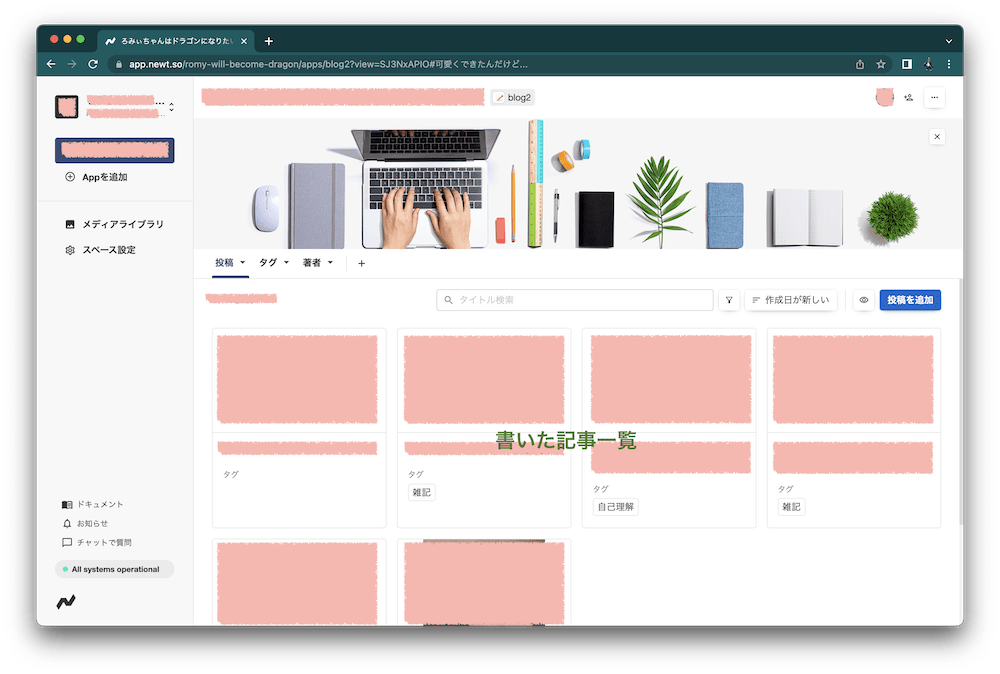Add a new model with plus icon
Screen dimensions: 1000x674
click(362, 263)
